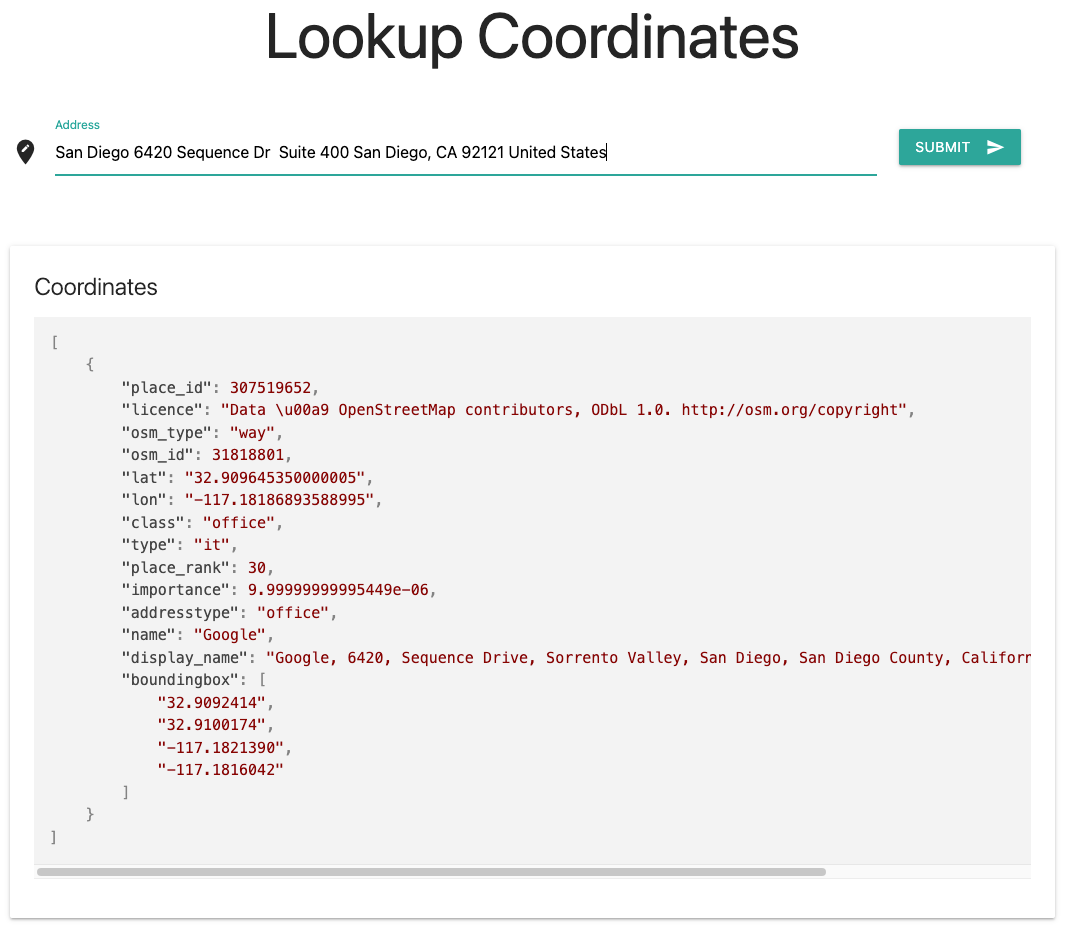This screenshot has width=1067, height=928.
Task: Click the osm_type value "way"
Action: point(253,432)
